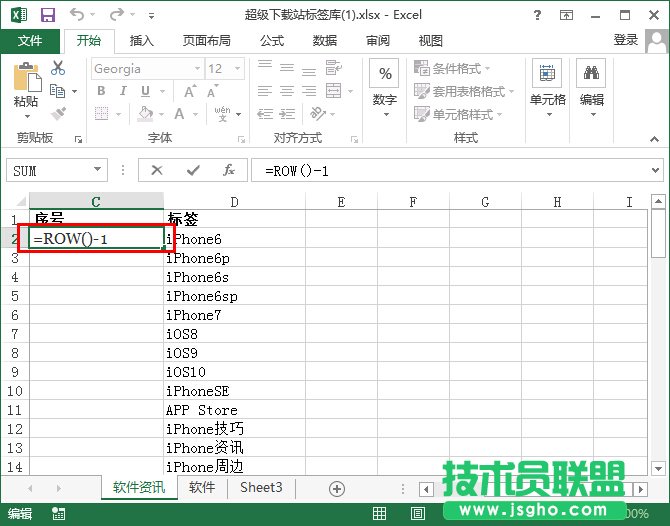The image size is (670, 526).
Task: Toggle wrap text icon
Action: pos(333,68)
